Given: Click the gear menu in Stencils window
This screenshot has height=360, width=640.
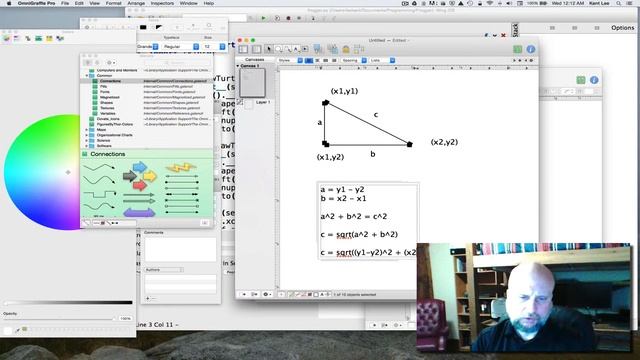Looking at the screenshot, I should tap(111, 62).
